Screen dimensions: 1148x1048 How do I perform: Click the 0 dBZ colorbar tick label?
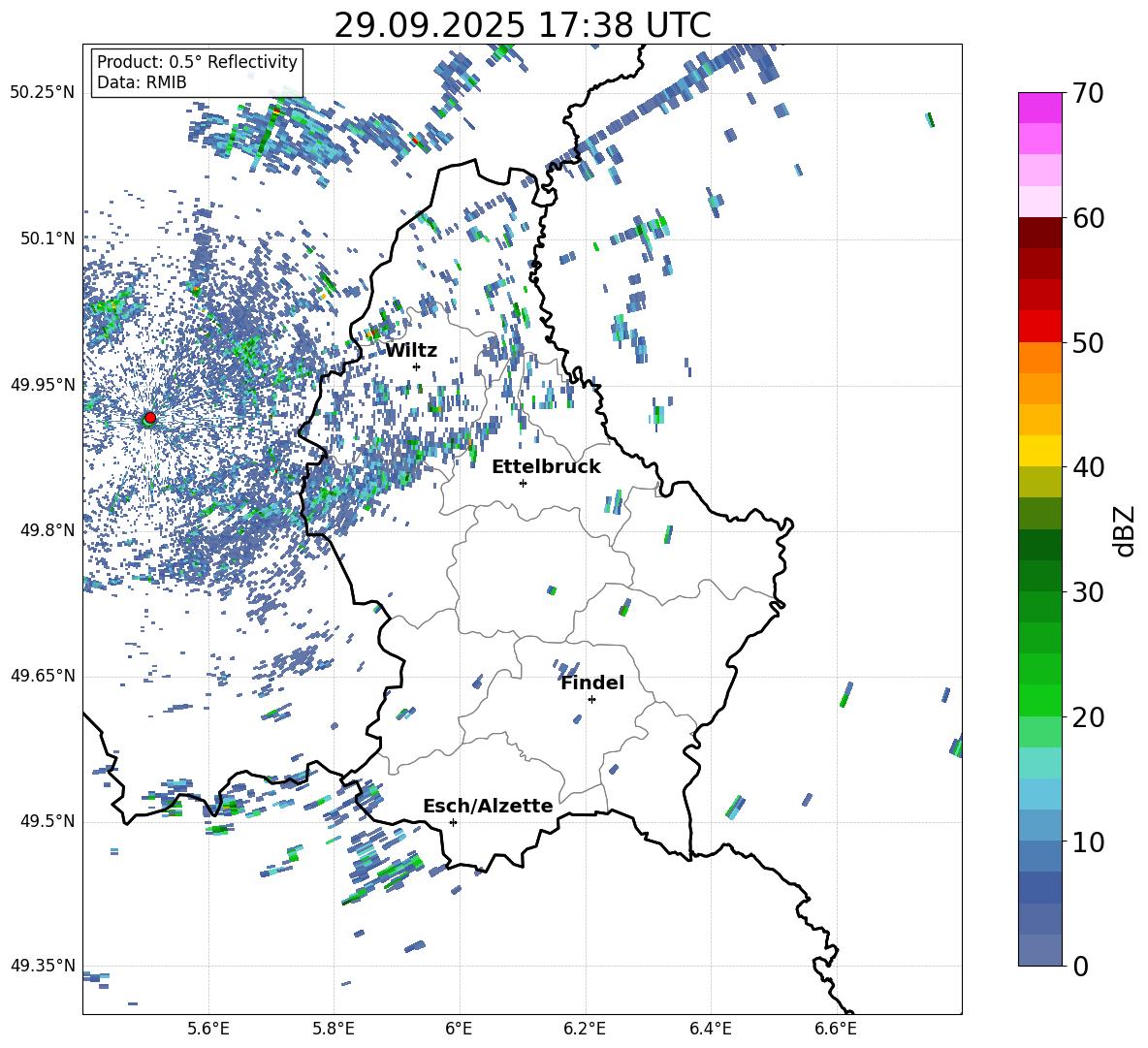click(x=1080, y=966)
